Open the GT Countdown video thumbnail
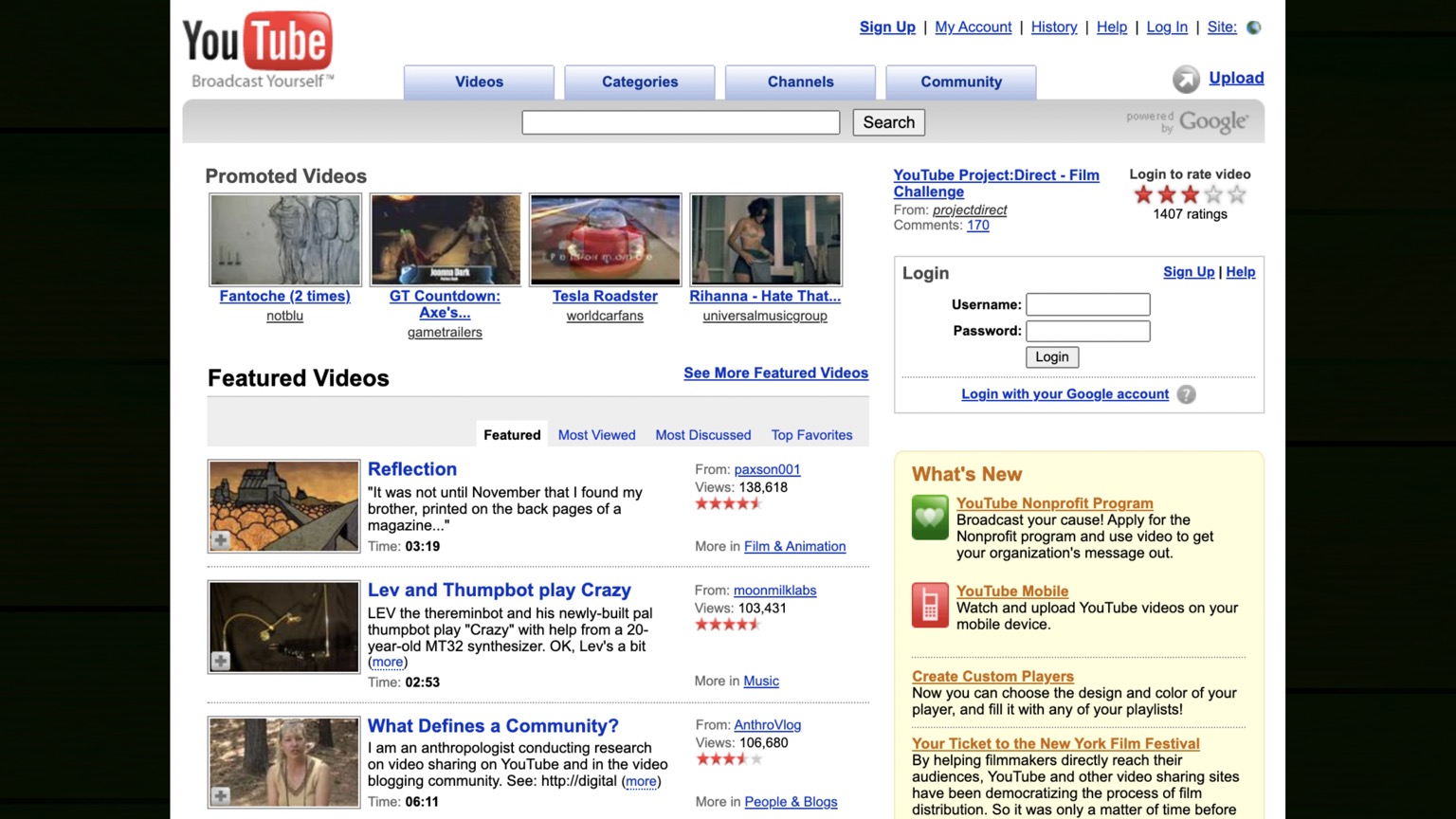1456x819 pixels. 446,240
